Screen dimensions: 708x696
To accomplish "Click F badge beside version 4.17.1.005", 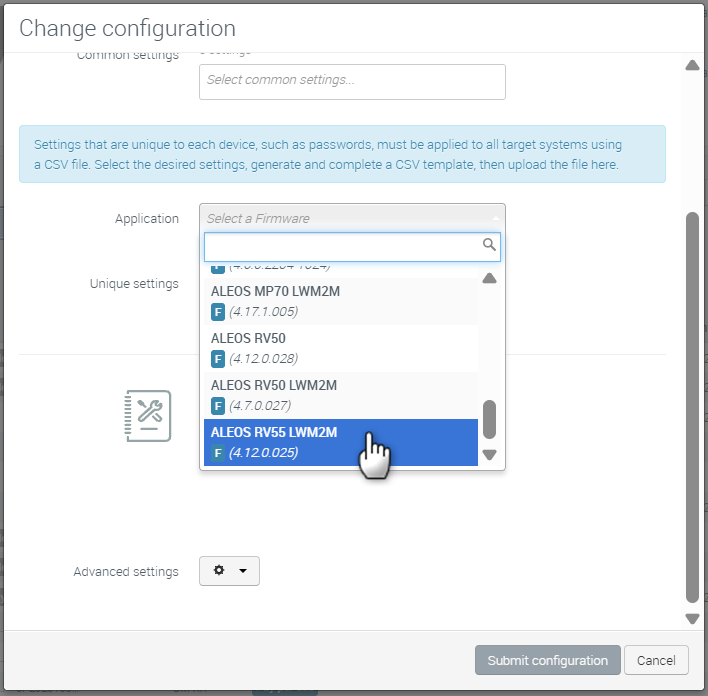I will [218, 312].
